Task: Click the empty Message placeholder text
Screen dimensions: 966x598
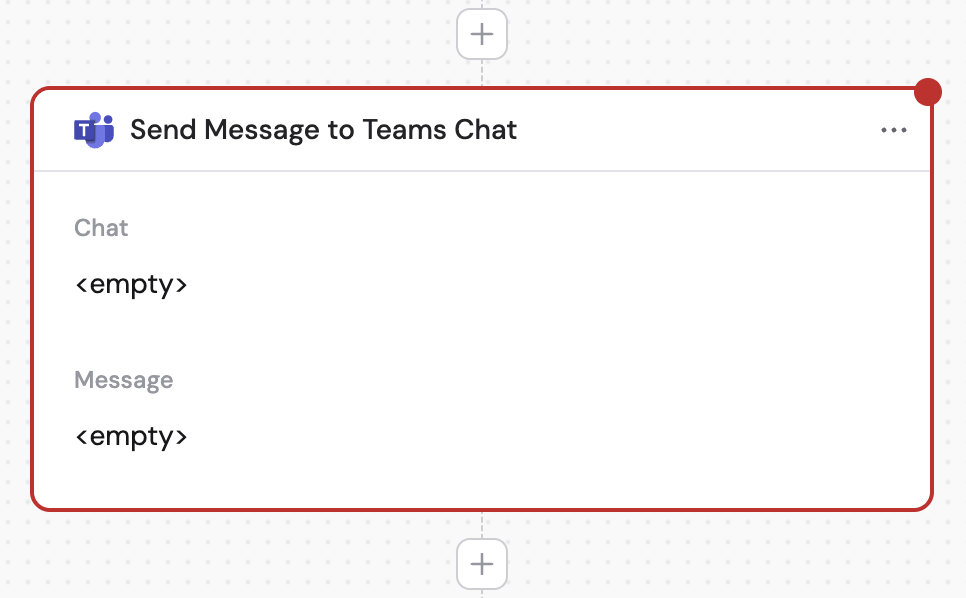Action: click(131, 436)
